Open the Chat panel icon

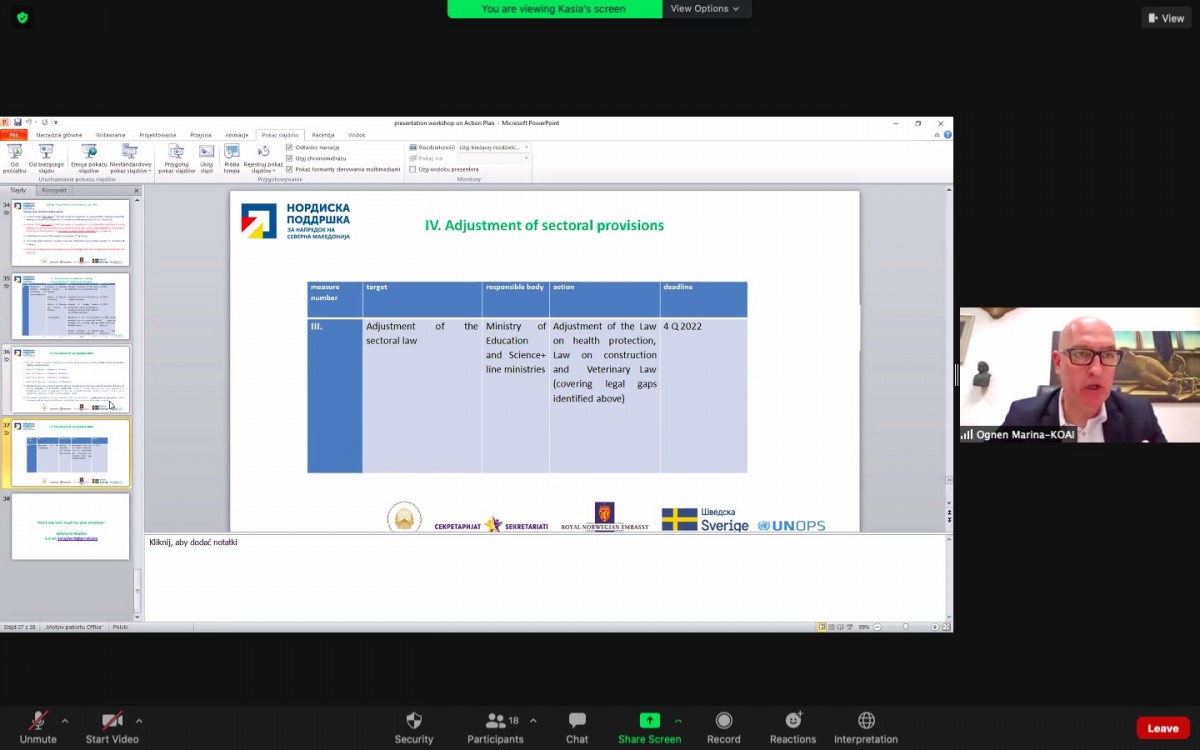(x=577, y=721)
